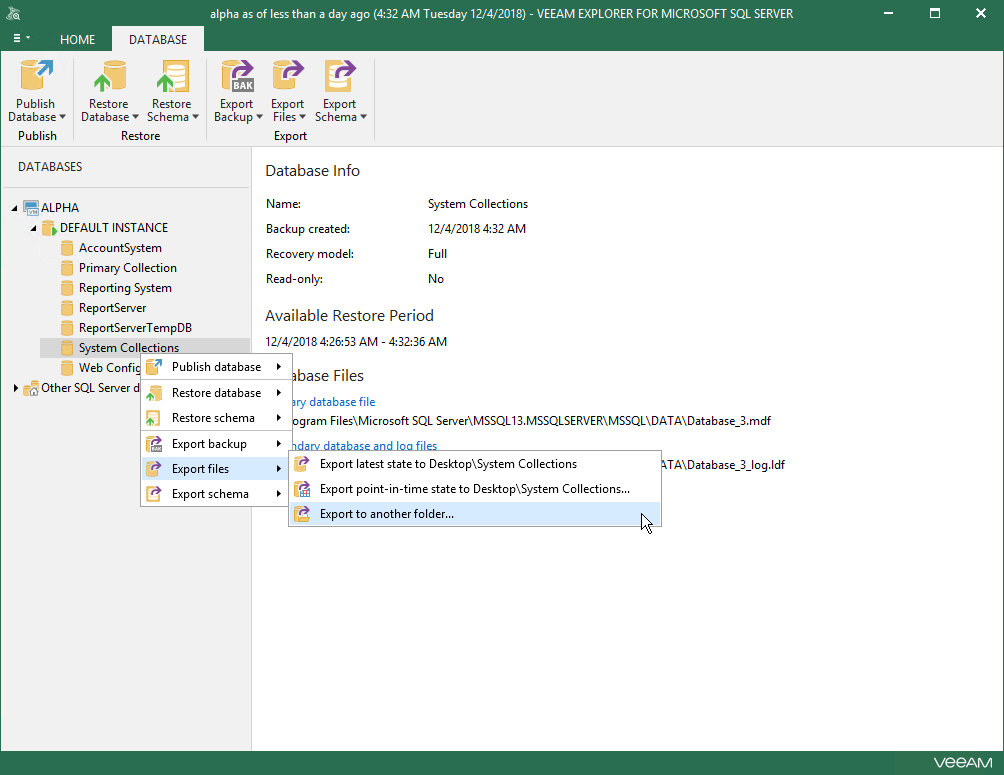Select Export files context menu entry

[216, 469]
